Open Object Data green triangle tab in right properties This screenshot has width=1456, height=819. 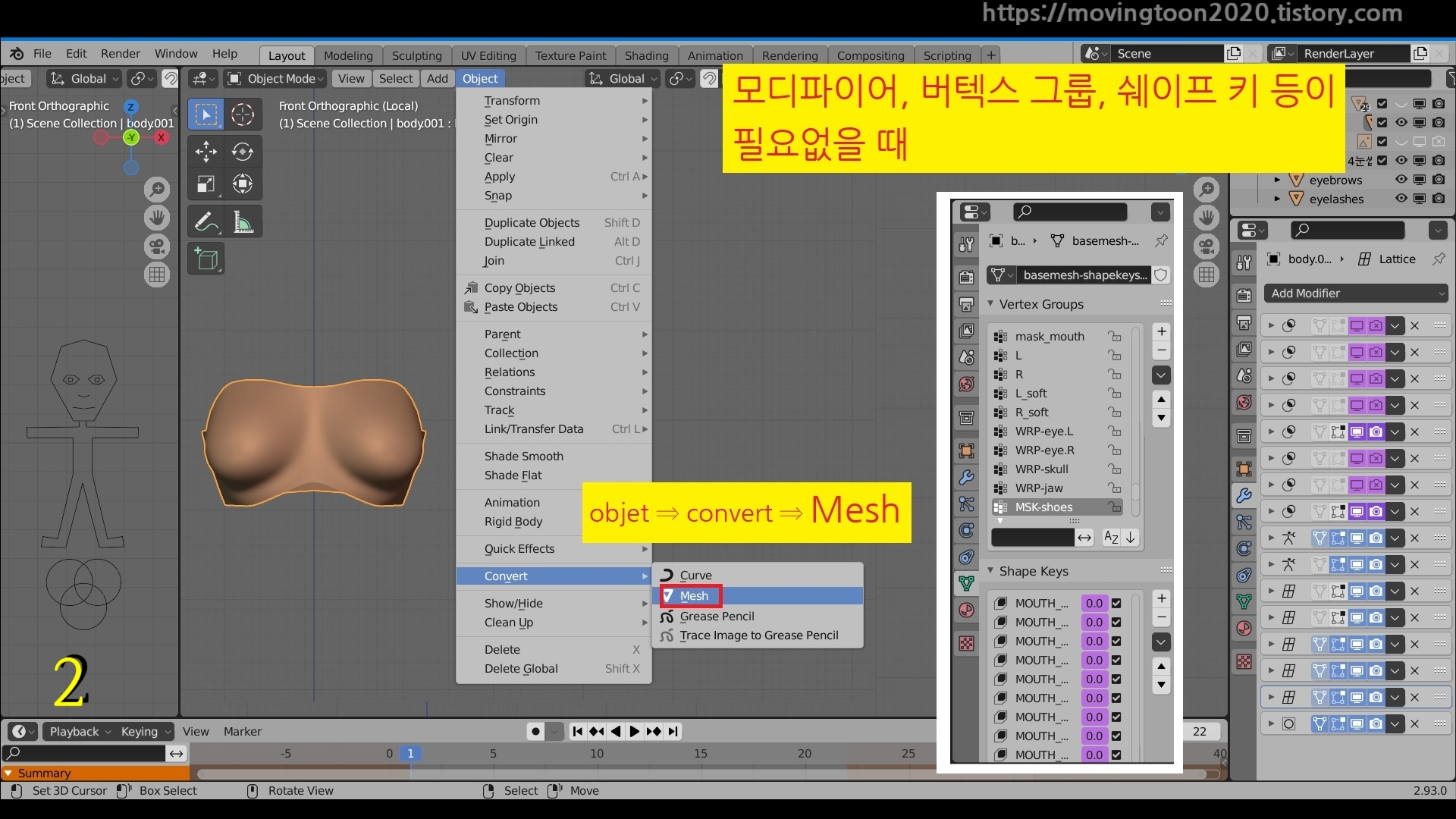[1244, 601]
